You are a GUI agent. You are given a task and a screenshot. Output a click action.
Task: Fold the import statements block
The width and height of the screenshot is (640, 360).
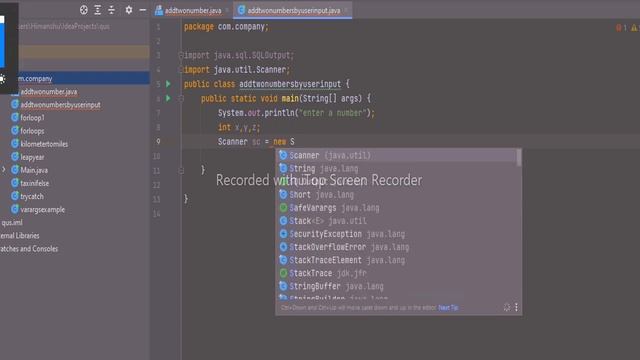tap(181, 55)
